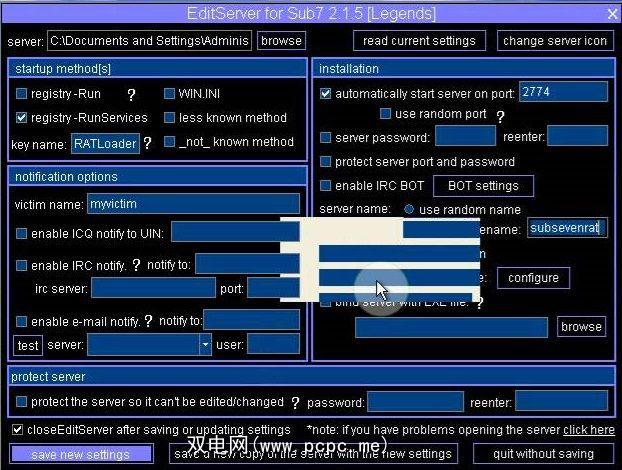Enable _not_ known method checkbox

pyautogui.click(x=169, y=142)
